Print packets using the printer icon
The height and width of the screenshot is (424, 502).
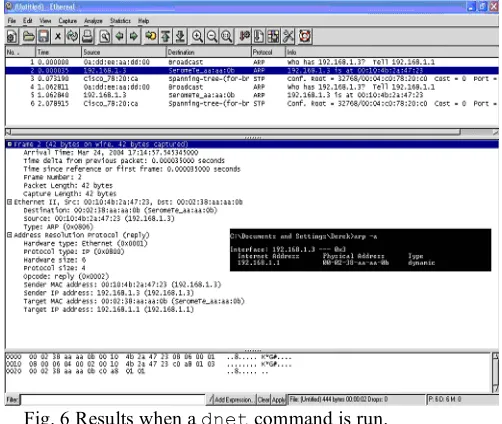(x=87, y=36)
